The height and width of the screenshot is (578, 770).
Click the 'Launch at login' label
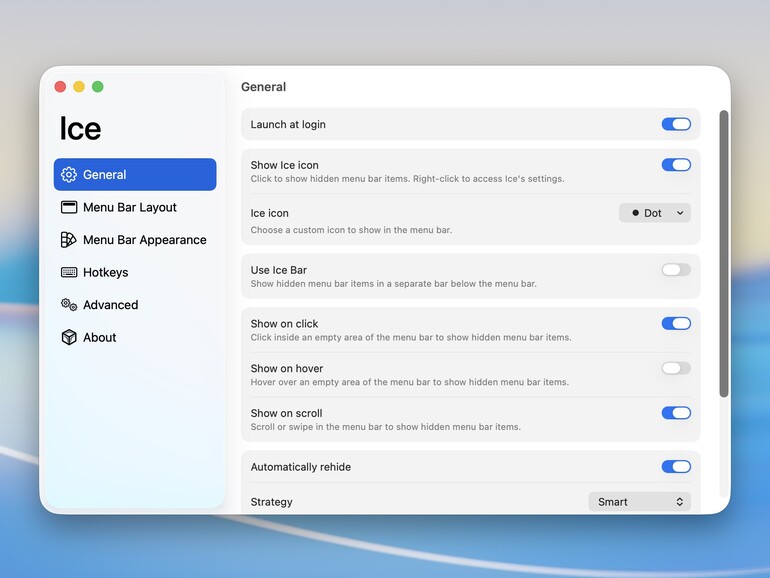point(288,125)
